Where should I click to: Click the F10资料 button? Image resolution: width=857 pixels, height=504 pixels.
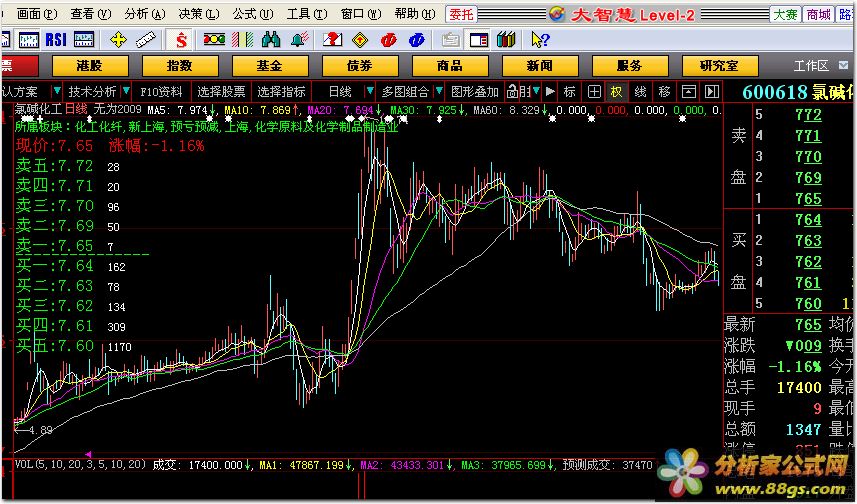[x=161, y=92]
